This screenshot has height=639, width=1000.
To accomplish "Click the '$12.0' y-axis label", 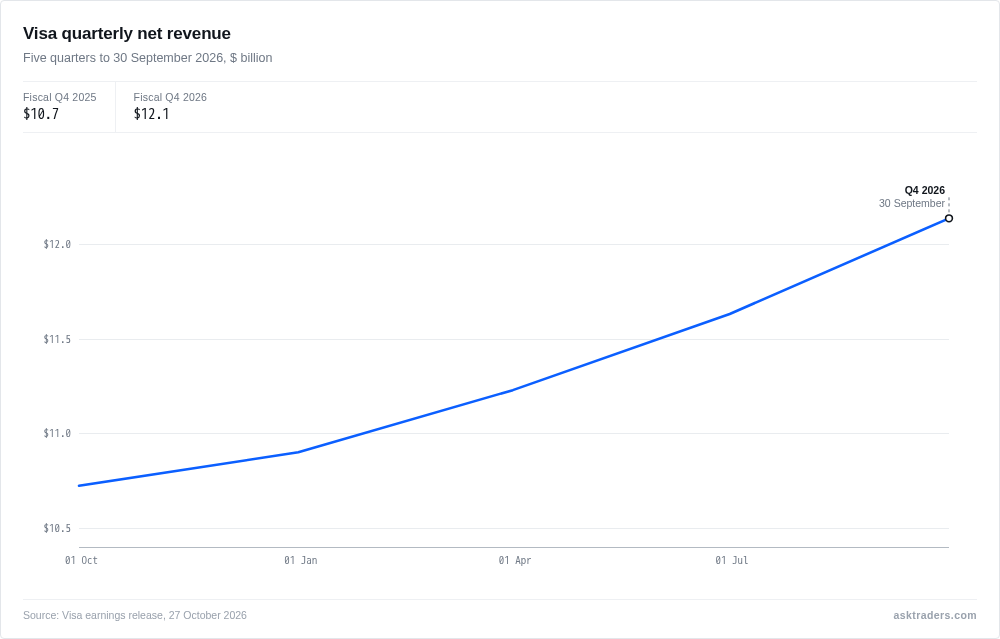I will [57, 244].
